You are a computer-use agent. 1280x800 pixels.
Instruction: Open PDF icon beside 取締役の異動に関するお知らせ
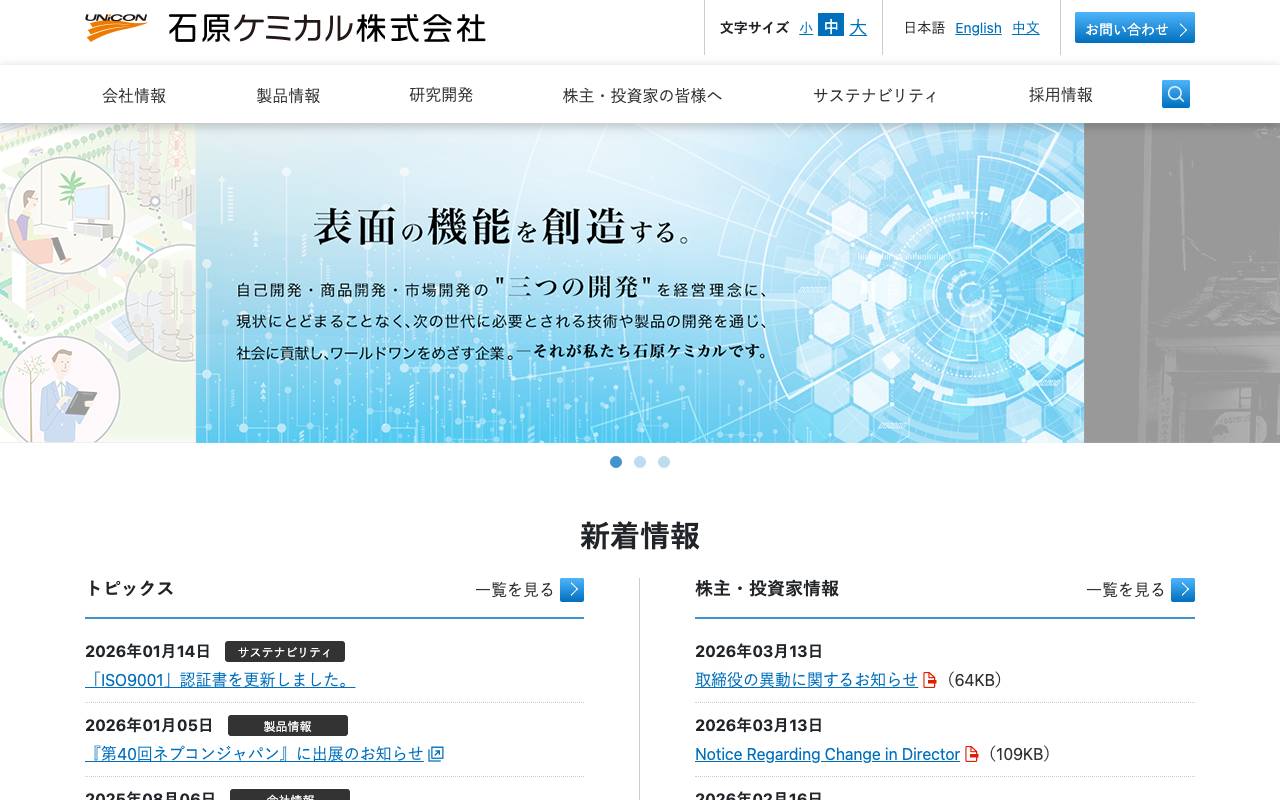pyautogui.click(x=930, y=679)
